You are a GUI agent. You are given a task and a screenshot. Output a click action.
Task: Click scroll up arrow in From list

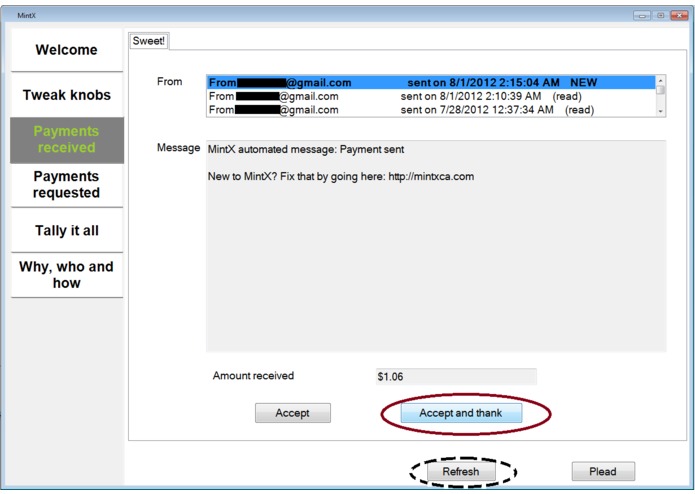tap(660, 80)
